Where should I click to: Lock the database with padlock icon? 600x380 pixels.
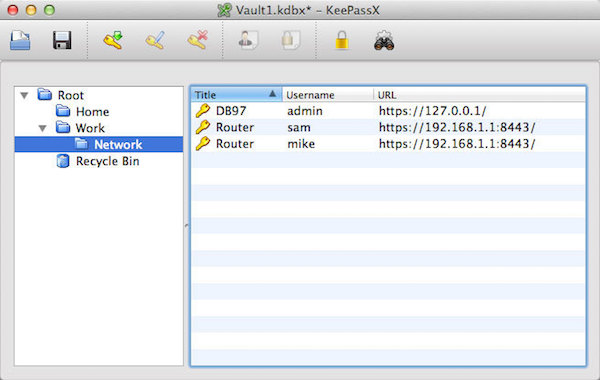342,40
